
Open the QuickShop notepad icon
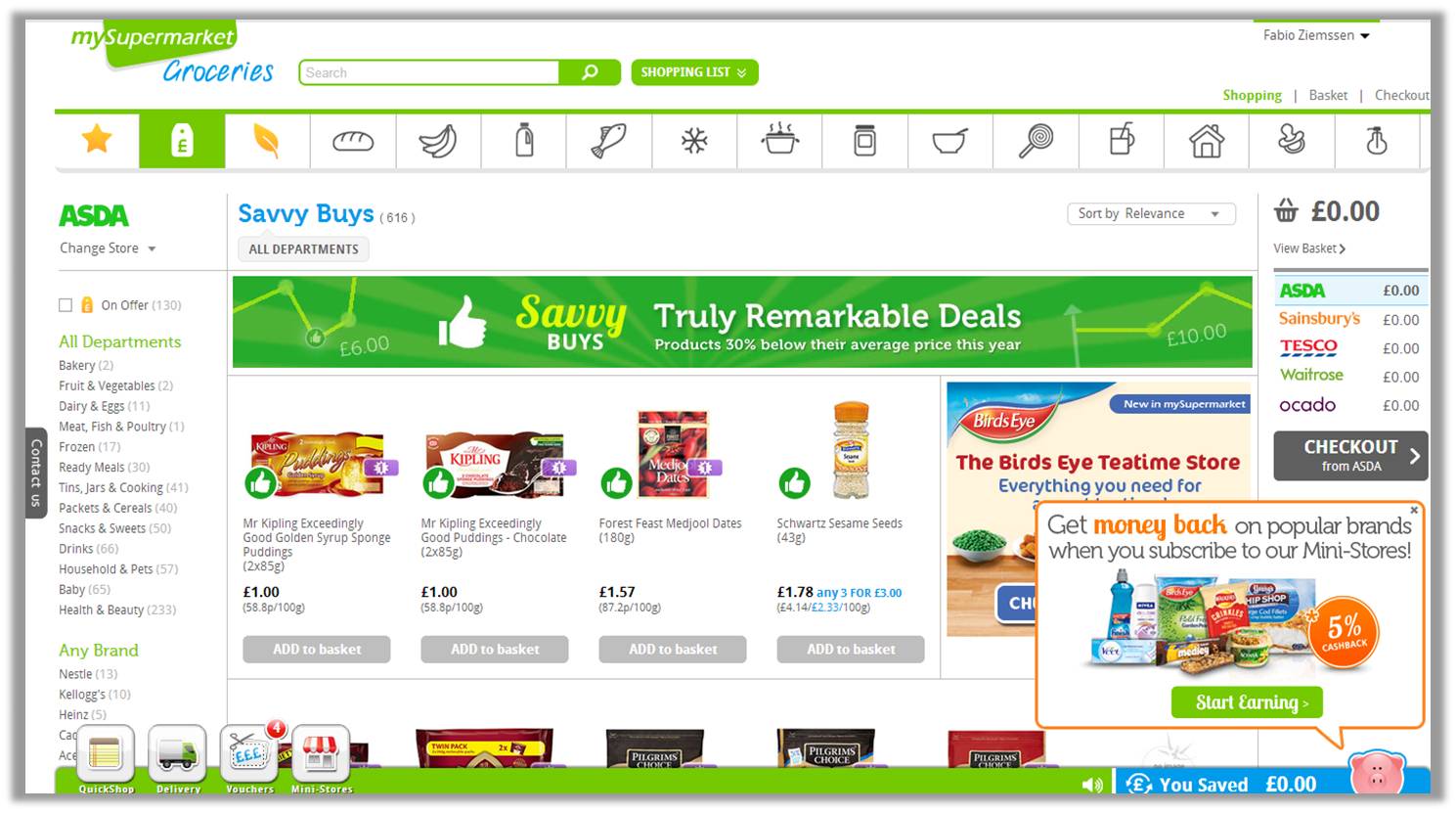106,754
